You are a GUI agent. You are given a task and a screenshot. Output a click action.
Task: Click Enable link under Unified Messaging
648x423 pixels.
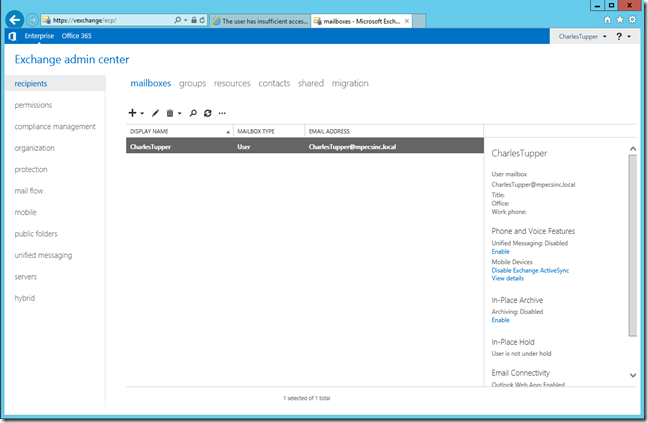[500, 251]
